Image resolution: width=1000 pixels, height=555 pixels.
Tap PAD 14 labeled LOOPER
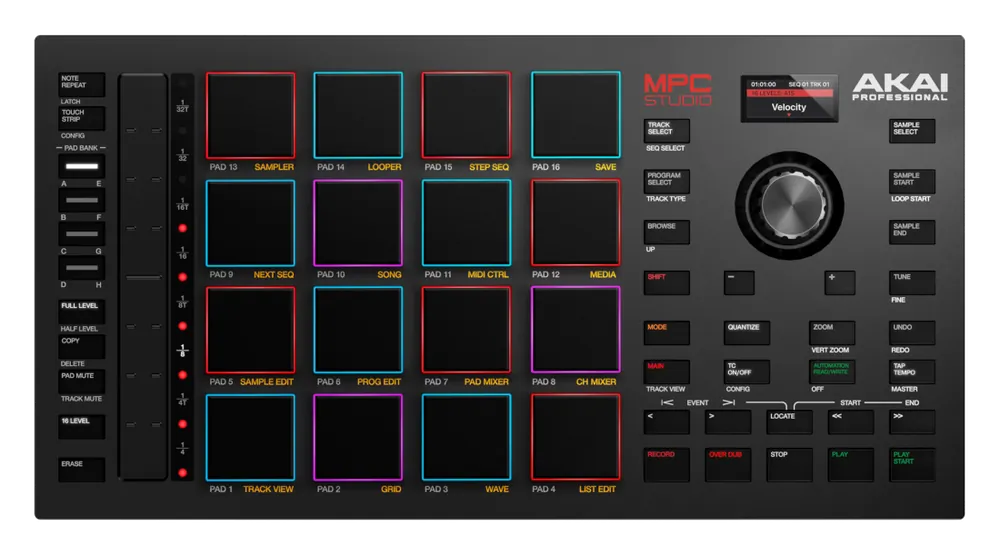click(x=358, y=115)
